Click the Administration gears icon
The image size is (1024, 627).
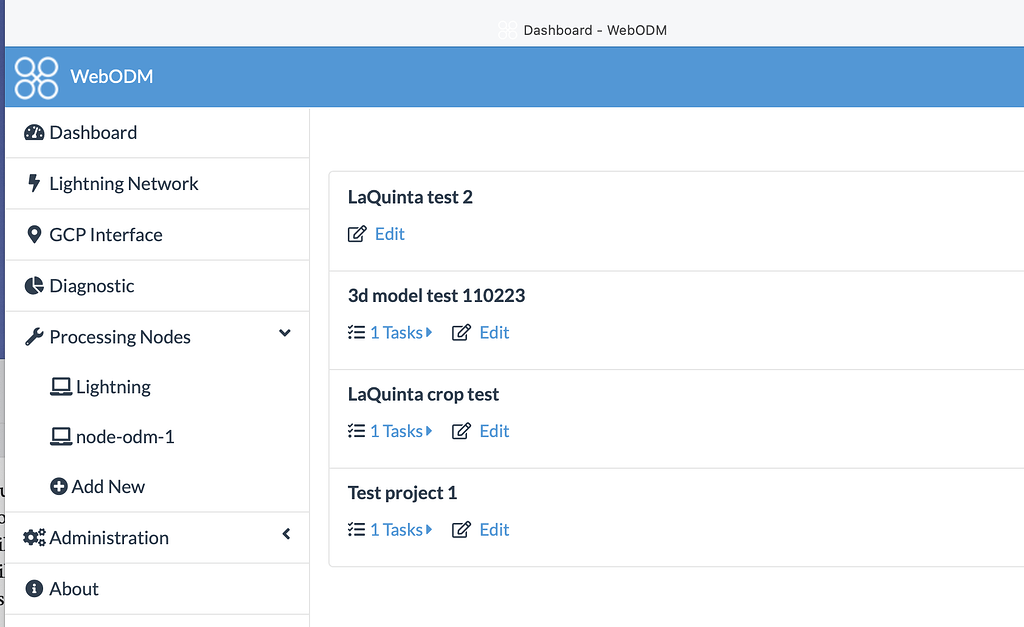pos(34,538)
